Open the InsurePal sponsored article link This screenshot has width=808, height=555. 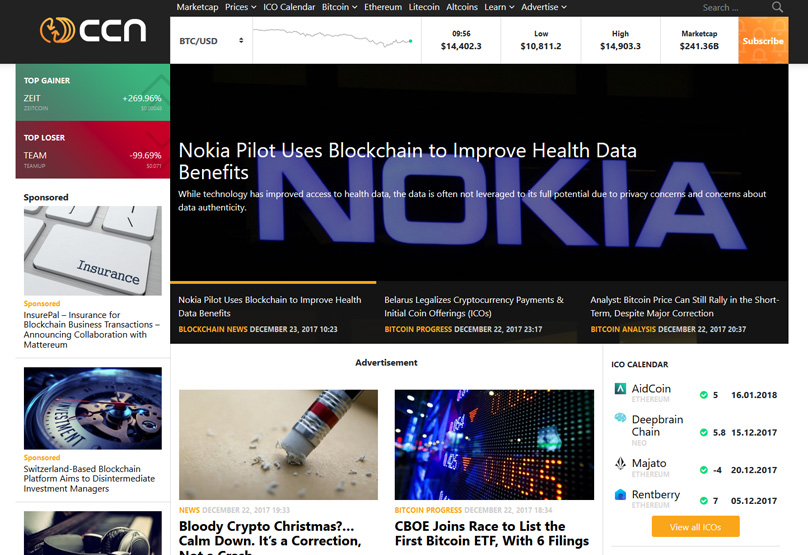(x=92, y=330)
